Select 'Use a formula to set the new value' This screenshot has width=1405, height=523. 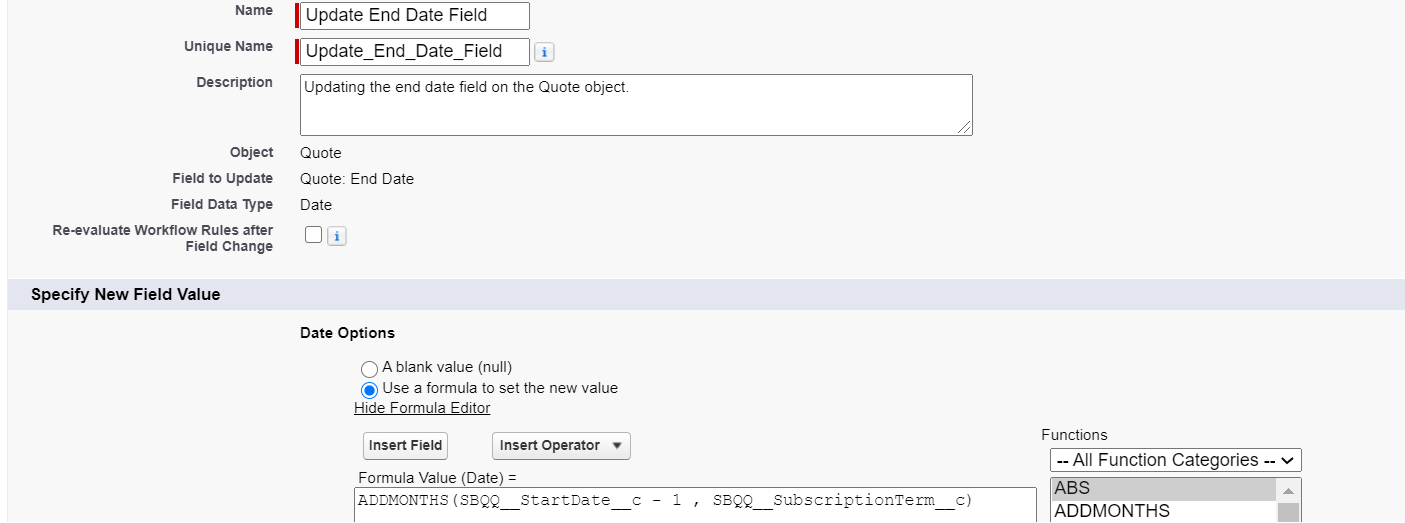click(x=369, y=389)
